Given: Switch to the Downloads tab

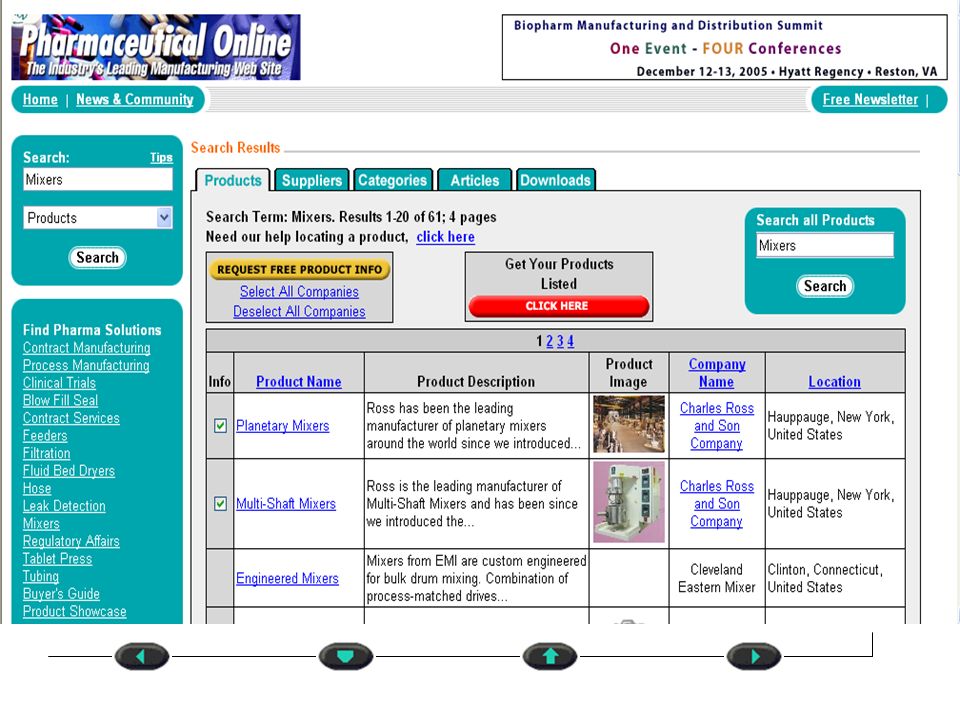Looking at the screenshot, I should [555, 181].
